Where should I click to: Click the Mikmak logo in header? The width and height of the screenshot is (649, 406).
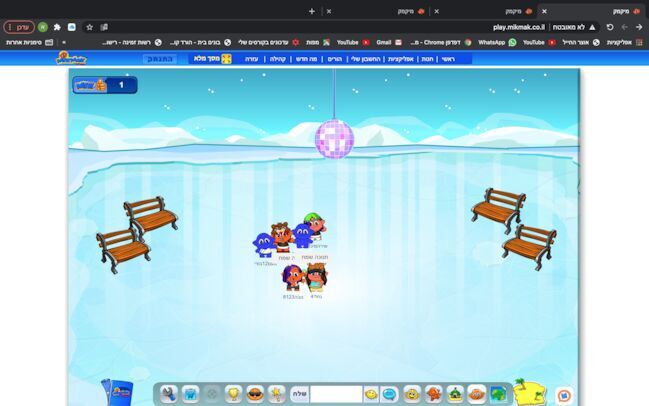pos(71,58)
